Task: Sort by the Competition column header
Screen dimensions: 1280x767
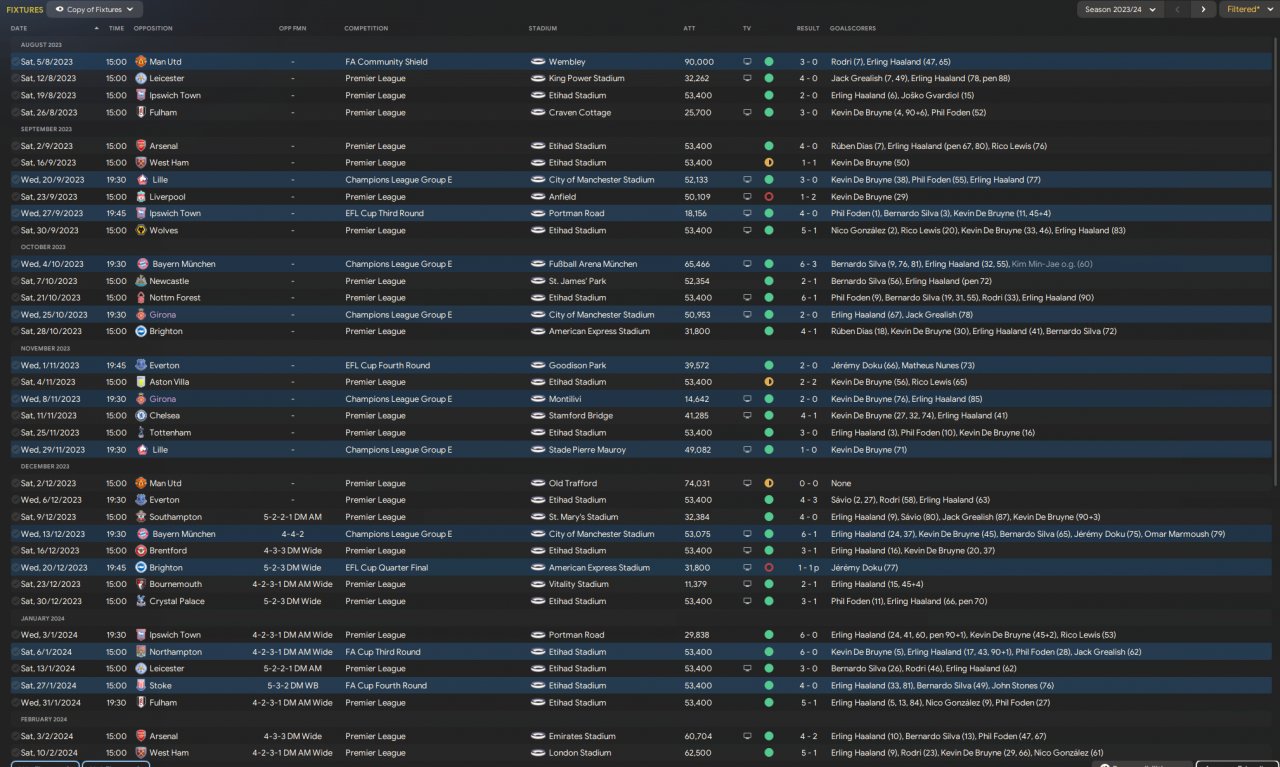Action: tap(366, 28)
